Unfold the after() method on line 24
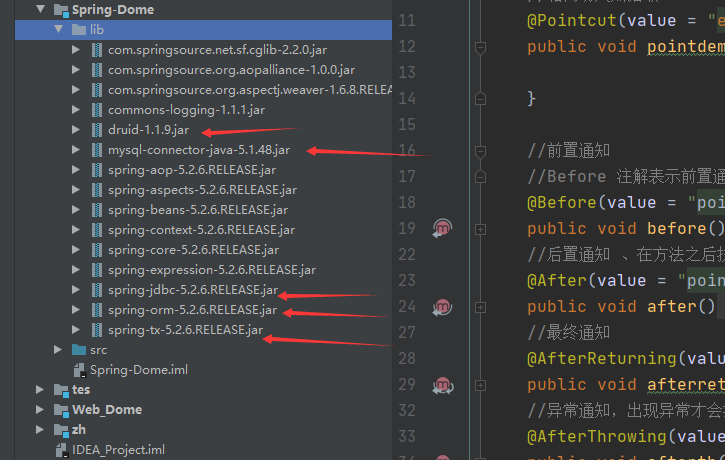The height and width of the screenshot is (460, 725). [480, 307]
